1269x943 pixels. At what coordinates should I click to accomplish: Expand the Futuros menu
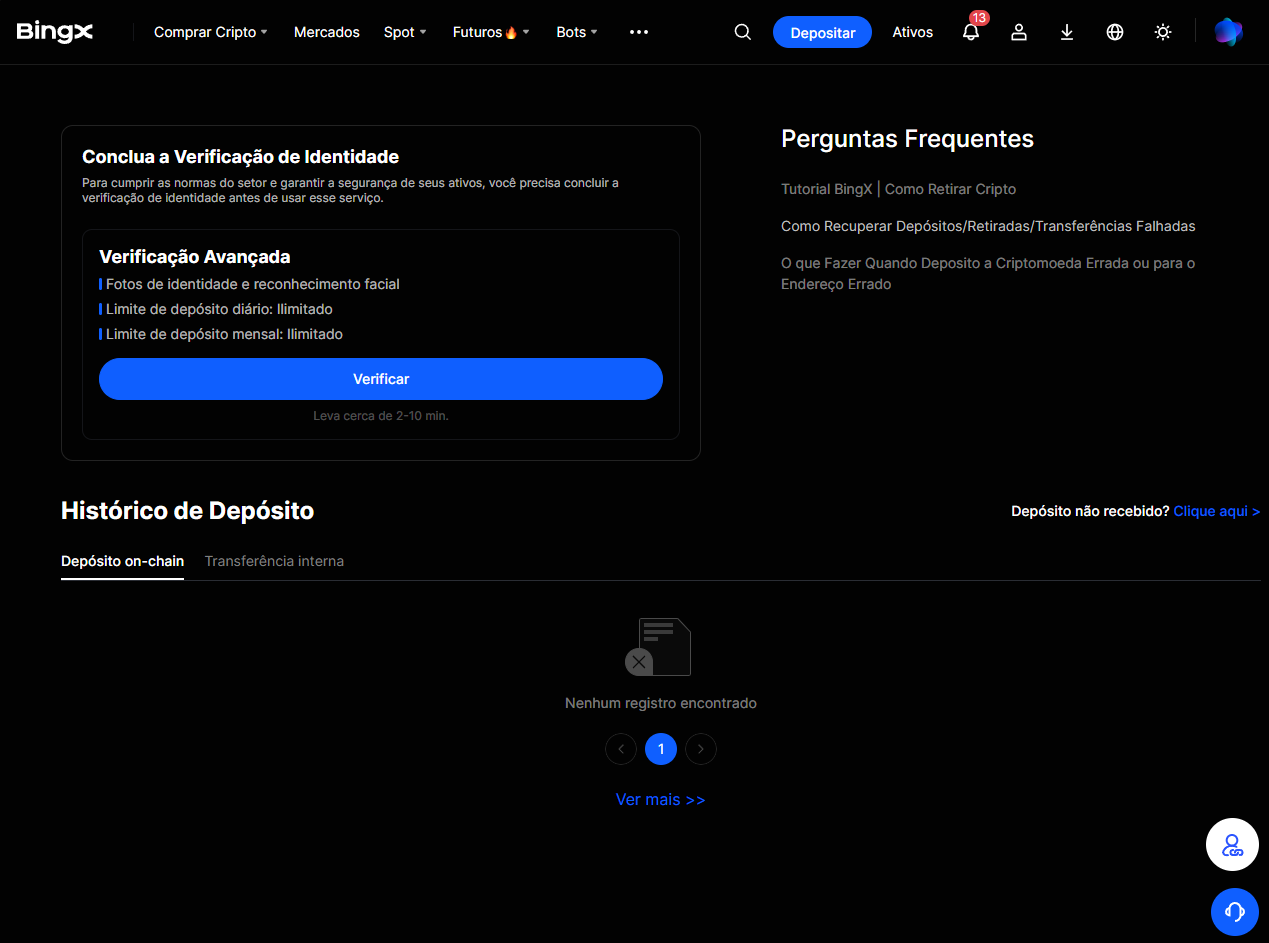[491, 32]
